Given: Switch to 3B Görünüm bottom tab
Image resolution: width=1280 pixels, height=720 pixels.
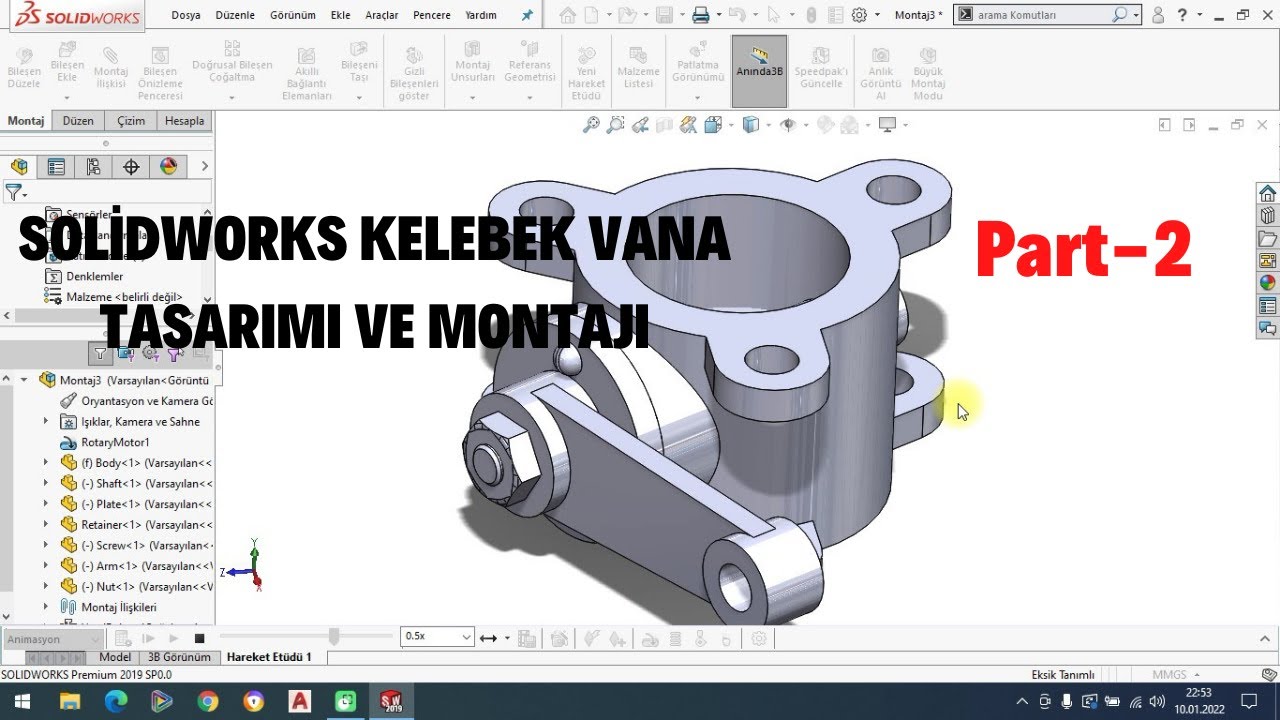Looking at the screenshot, I should tap(179, 657).
